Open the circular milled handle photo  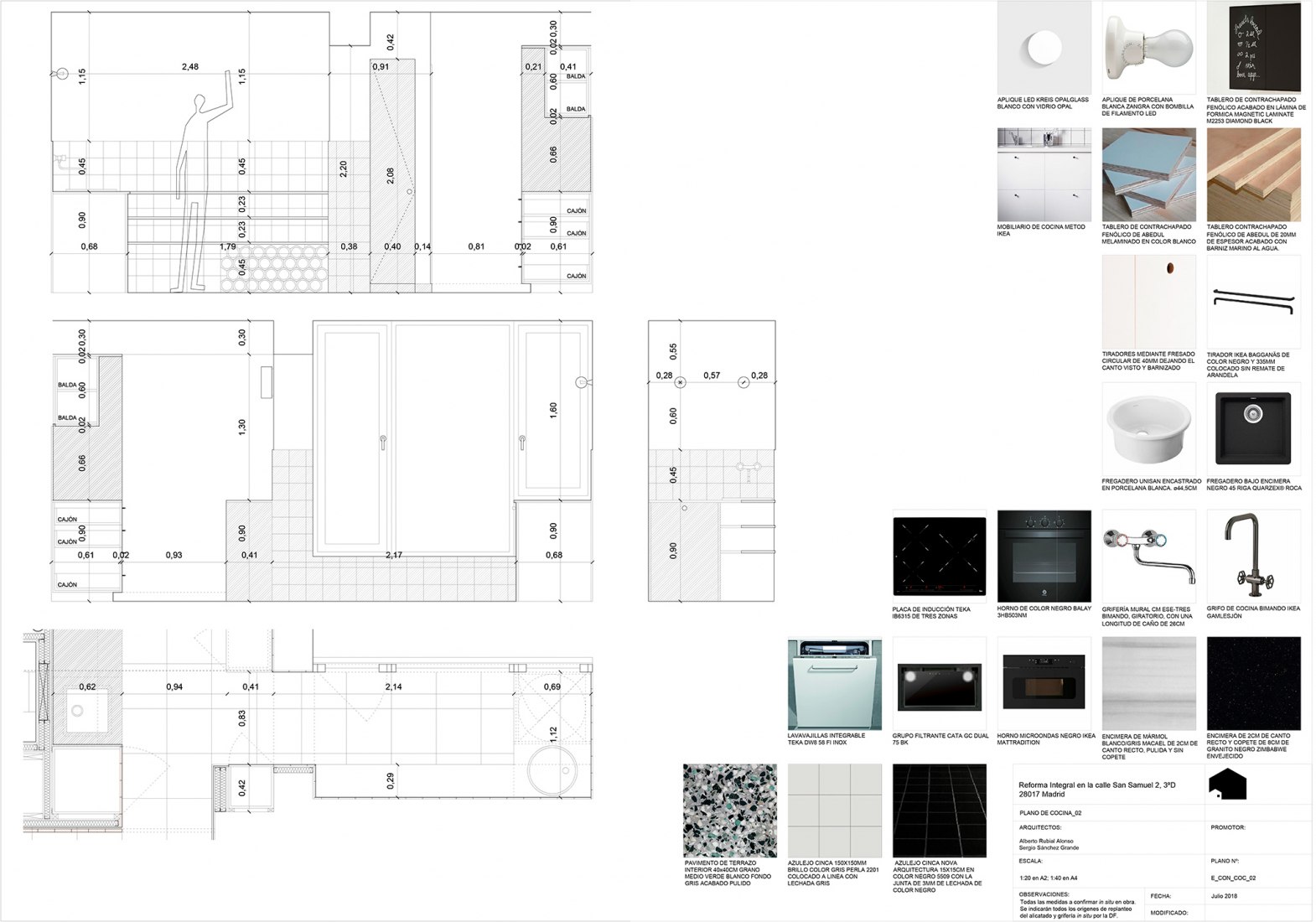tap(1148, 302)
